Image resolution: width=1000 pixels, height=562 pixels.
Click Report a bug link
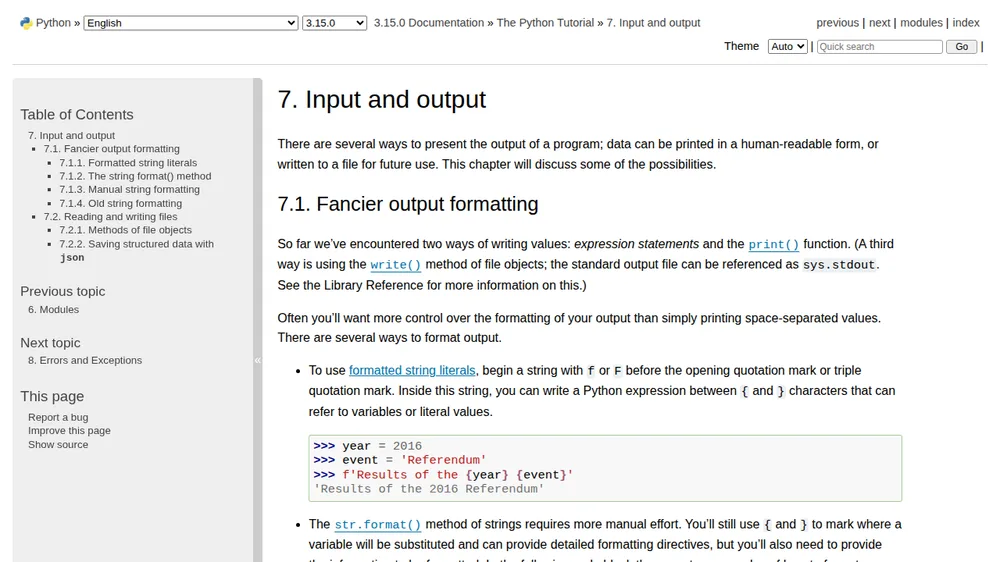pyautogui.click(x=58, y=417)
